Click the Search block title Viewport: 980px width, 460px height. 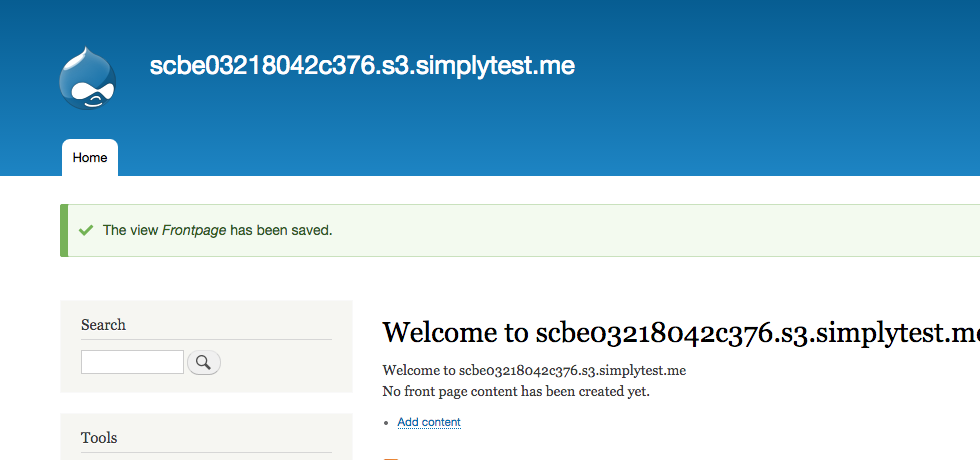(103, 325)
